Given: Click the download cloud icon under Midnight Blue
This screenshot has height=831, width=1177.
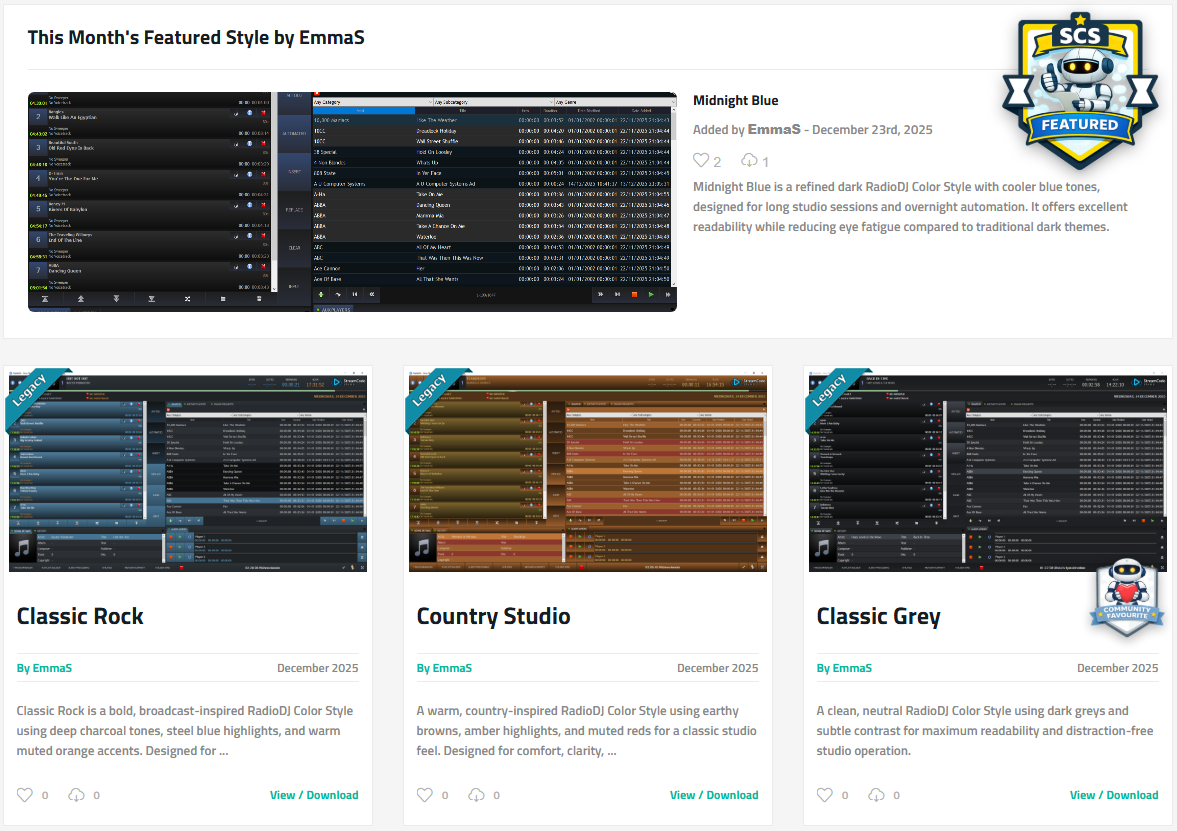Looking at the screenshot, I should (749, 161).
